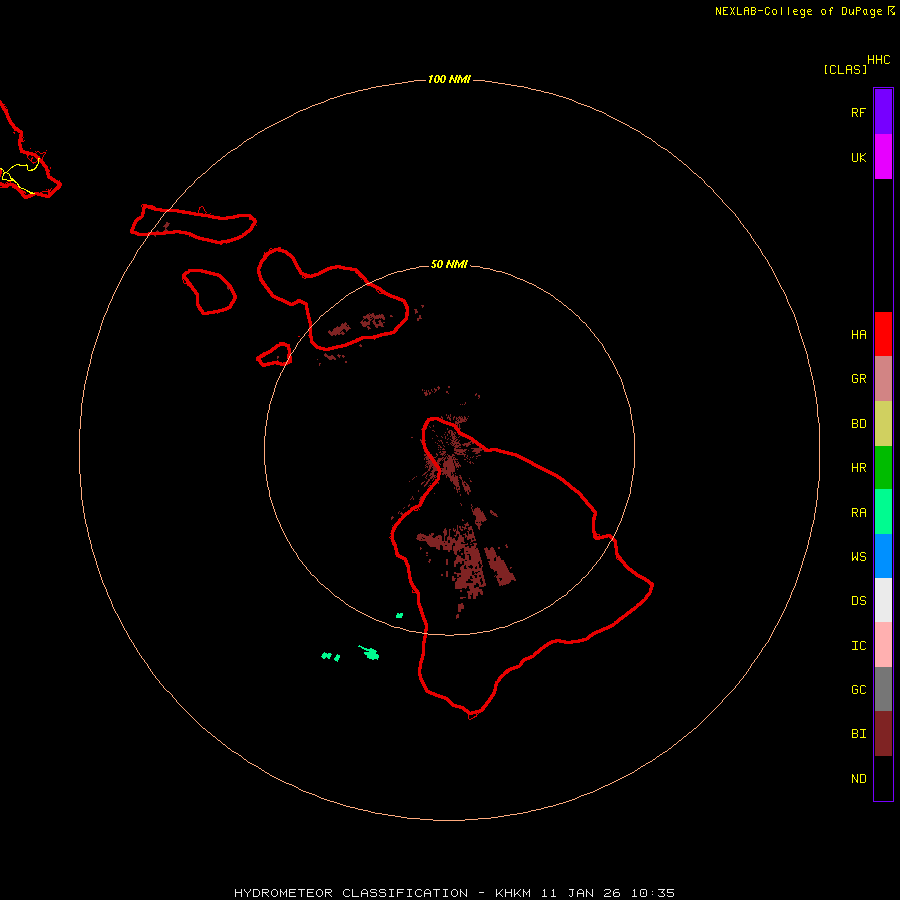
Task: Click the HR green legend swatch
Action: 883,468
